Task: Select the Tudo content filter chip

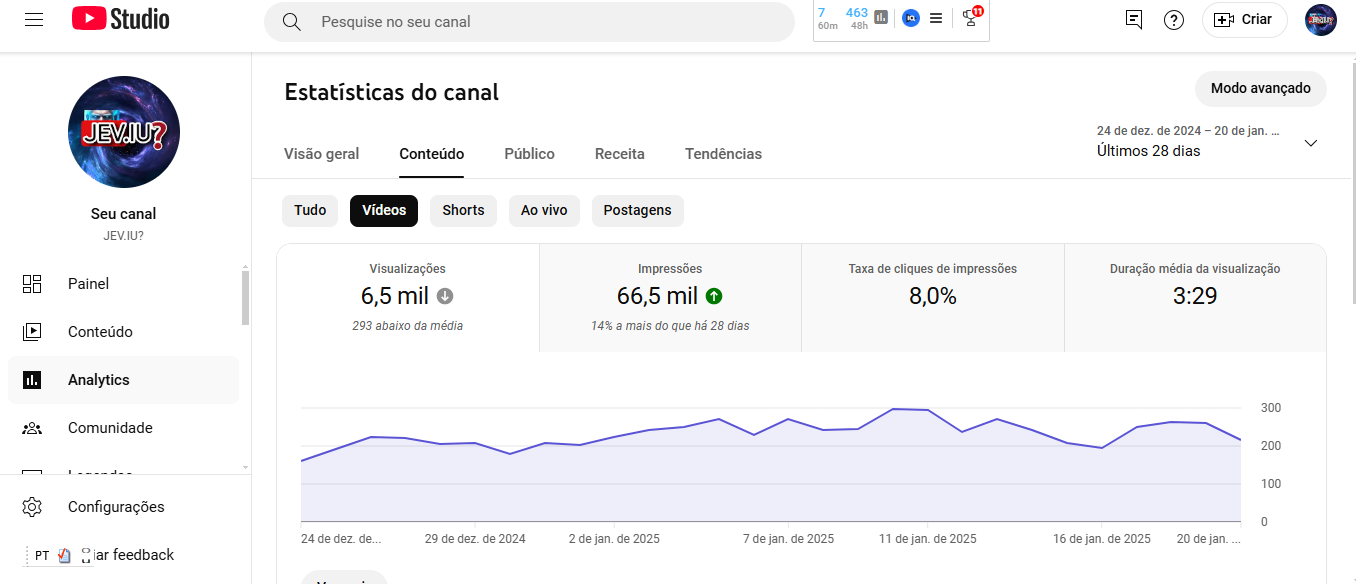Action: coord(310,211)
